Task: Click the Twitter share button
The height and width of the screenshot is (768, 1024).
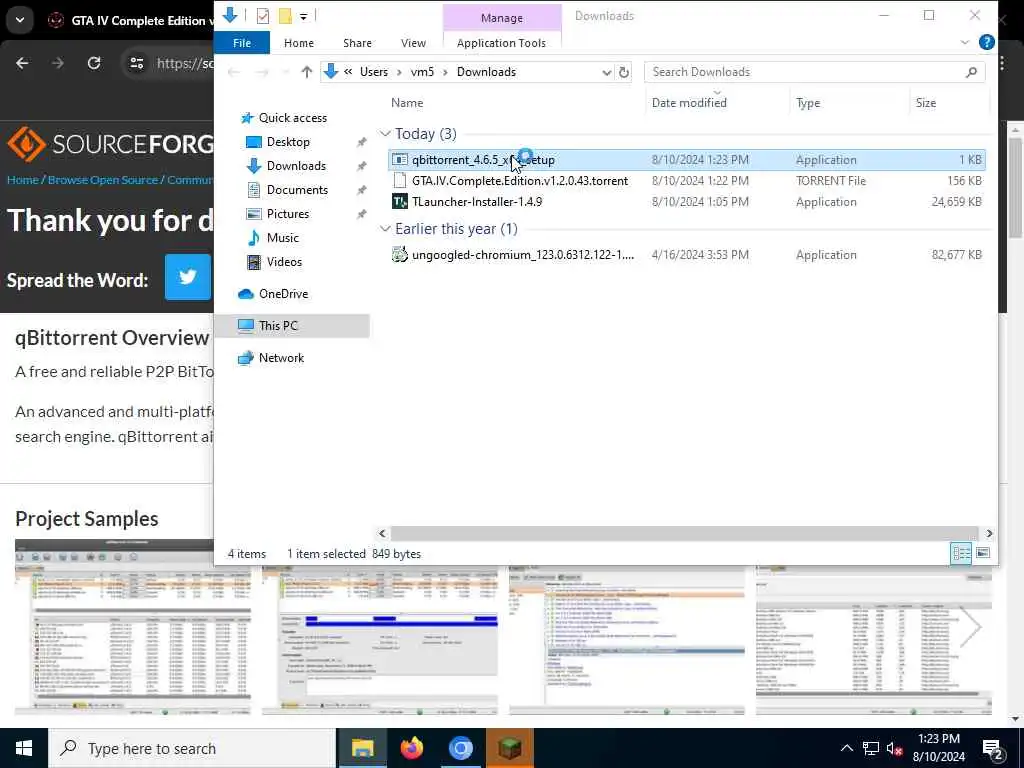Action: pos(187,278)
